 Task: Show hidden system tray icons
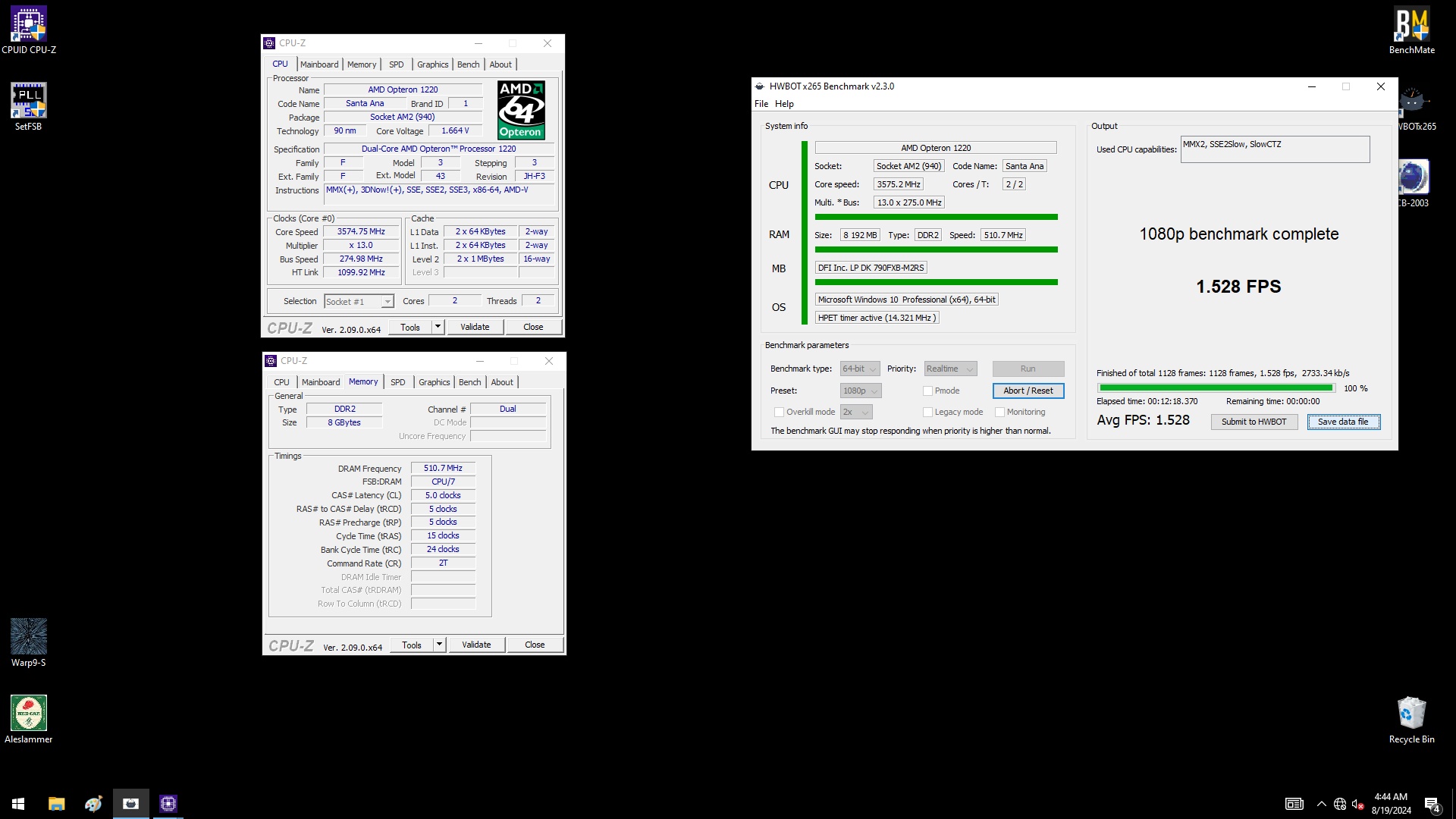click(x=1321, y=804)
